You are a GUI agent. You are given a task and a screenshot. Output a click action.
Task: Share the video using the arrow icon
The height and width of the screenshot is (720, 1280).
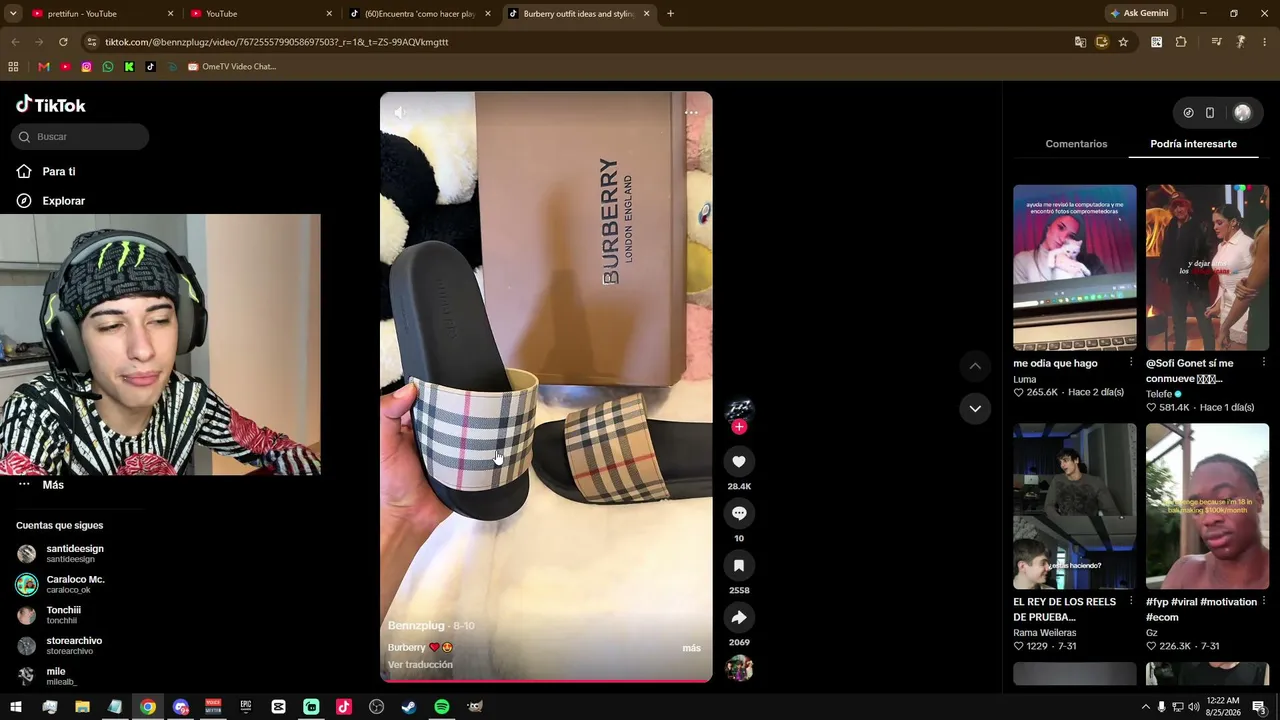739,618
